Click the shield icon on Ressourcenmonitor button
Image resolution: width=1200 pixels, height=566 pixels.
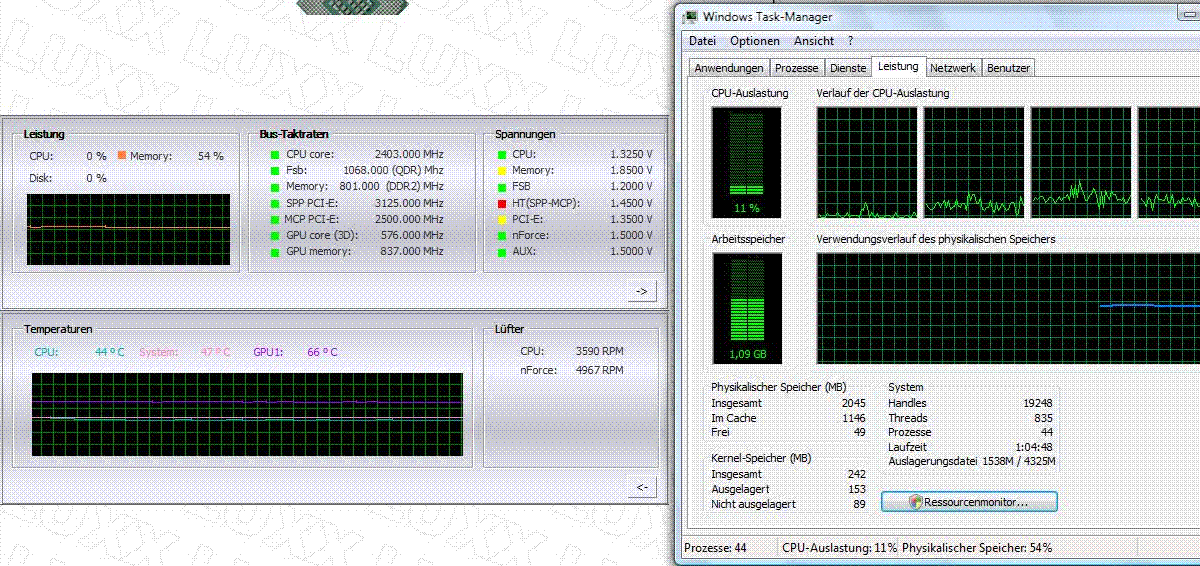[x=916, y=501]
